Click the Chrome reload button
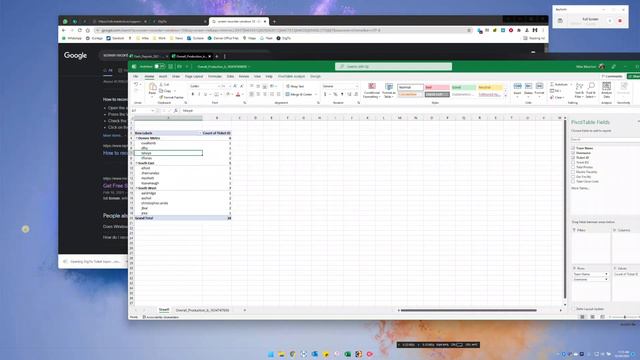The width and height of the screenshot is (640, 360). click(x=80, y=30)
